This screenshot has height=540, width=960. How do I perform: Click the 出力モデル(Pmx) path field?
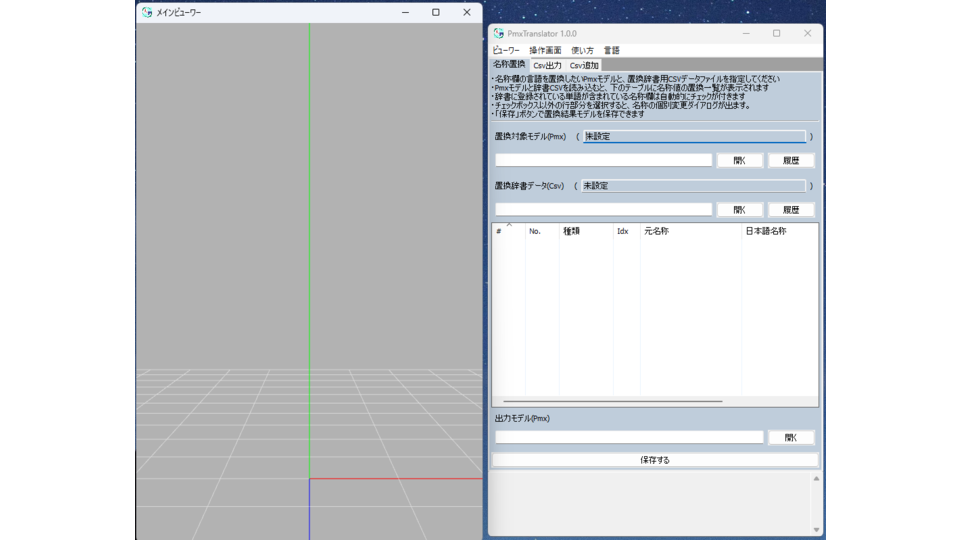(x=629, y=437)
